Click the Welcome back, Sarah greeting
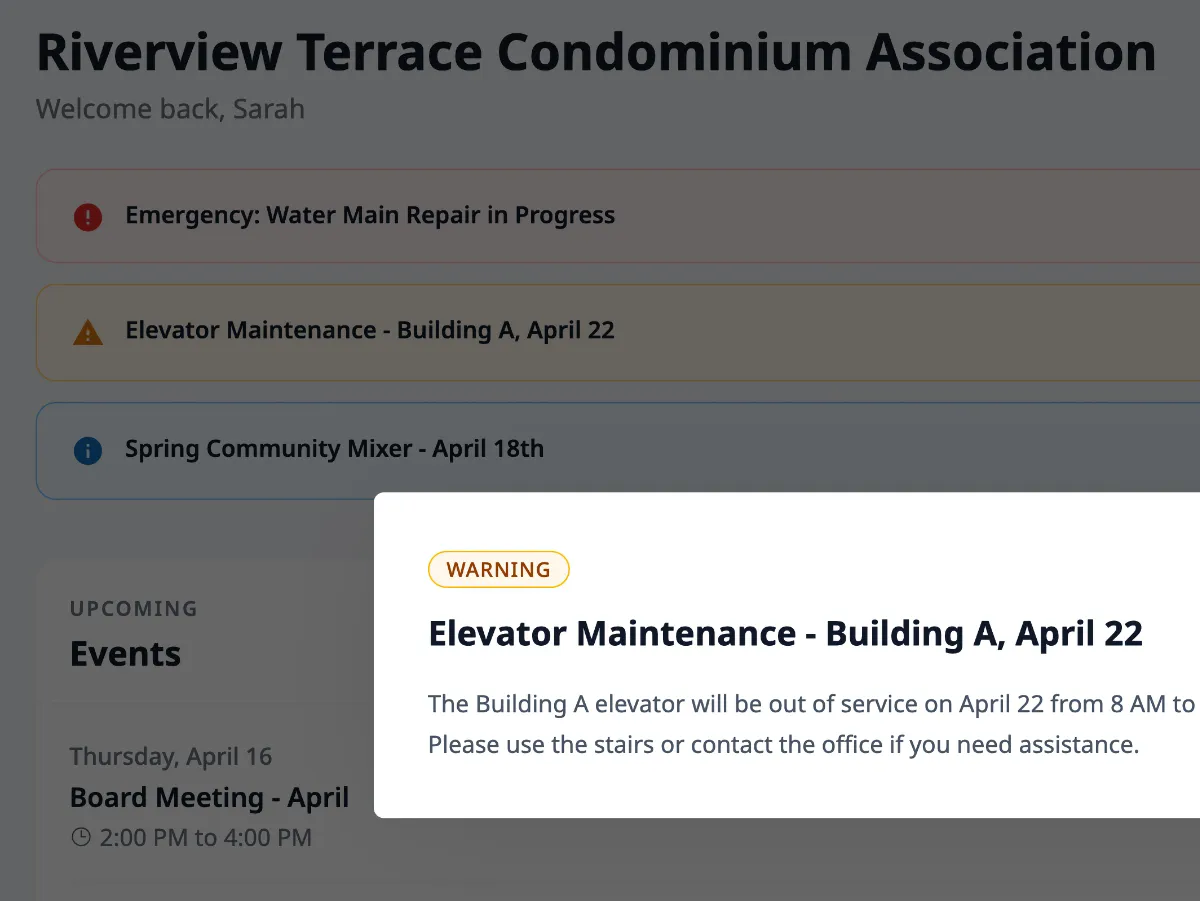1200x901 pixels. pos(170,109)
